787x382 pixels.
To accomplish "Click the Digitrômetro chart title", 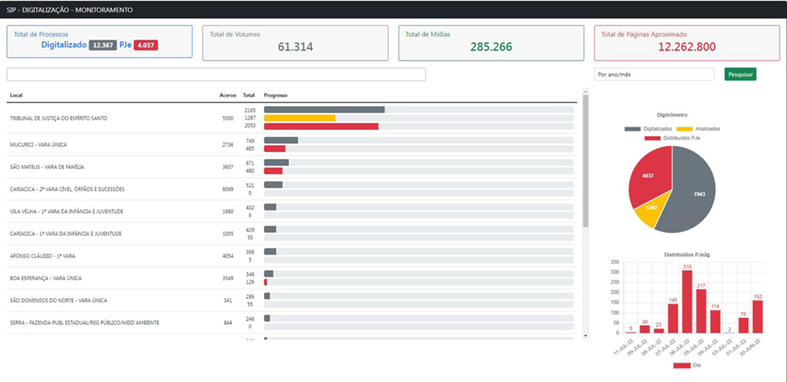I will pos(673,115).
